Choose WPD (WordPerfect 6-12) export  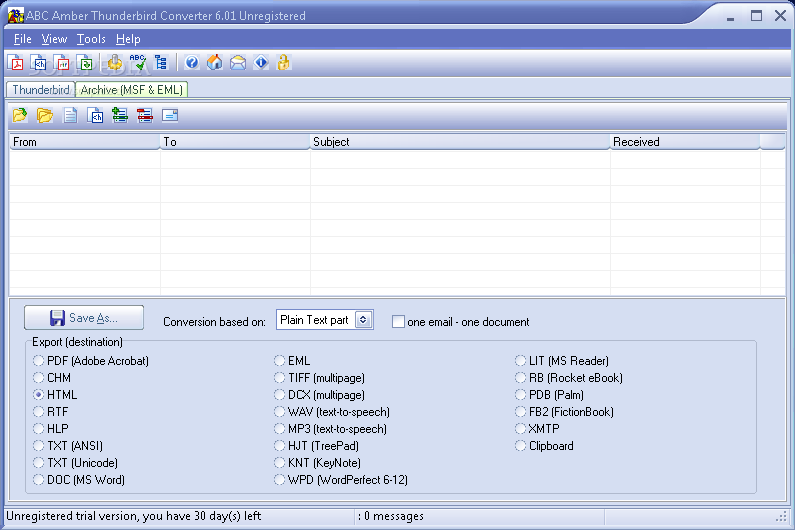[x=341, y=480]
